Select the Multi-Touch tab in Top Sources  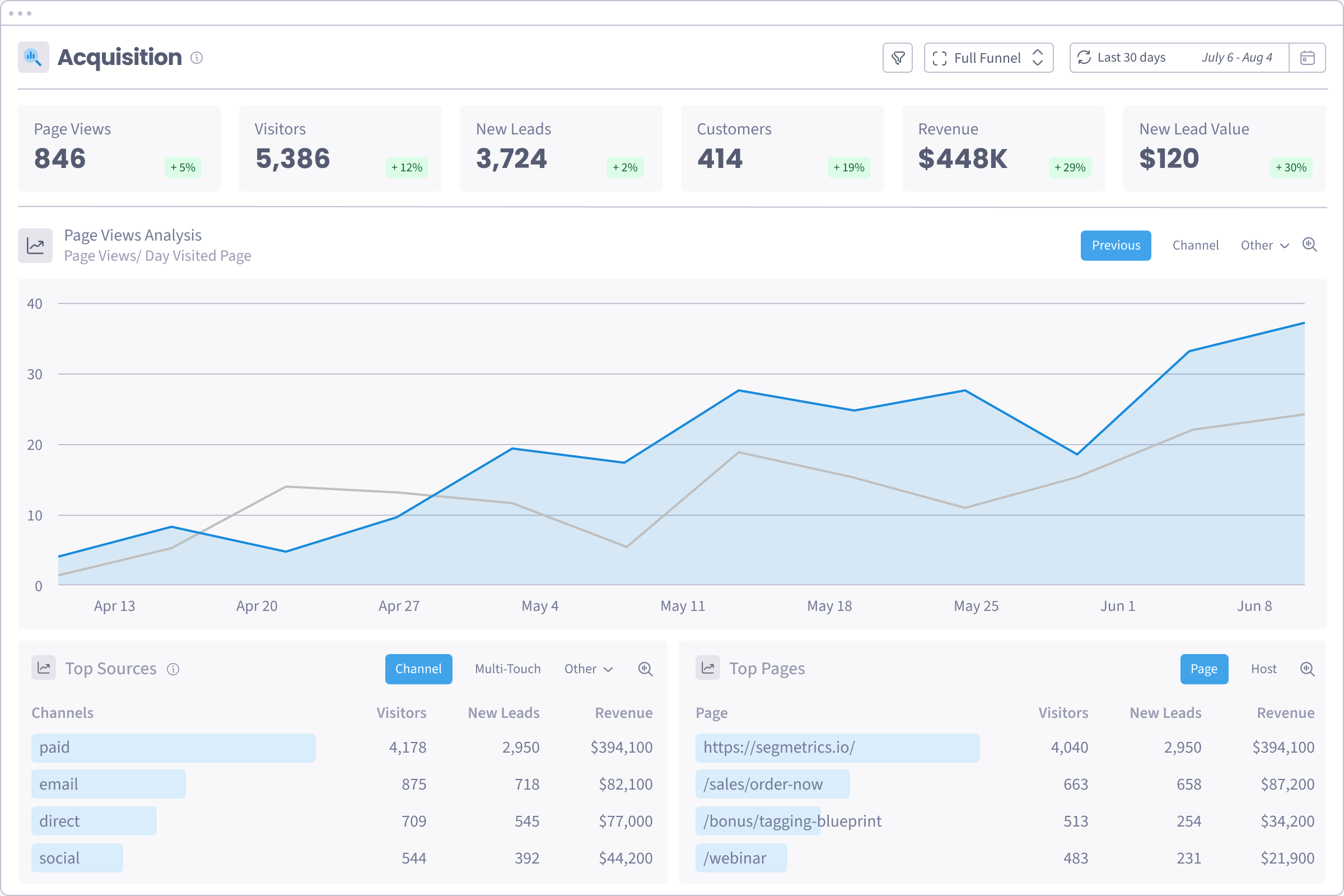(507, 669)
